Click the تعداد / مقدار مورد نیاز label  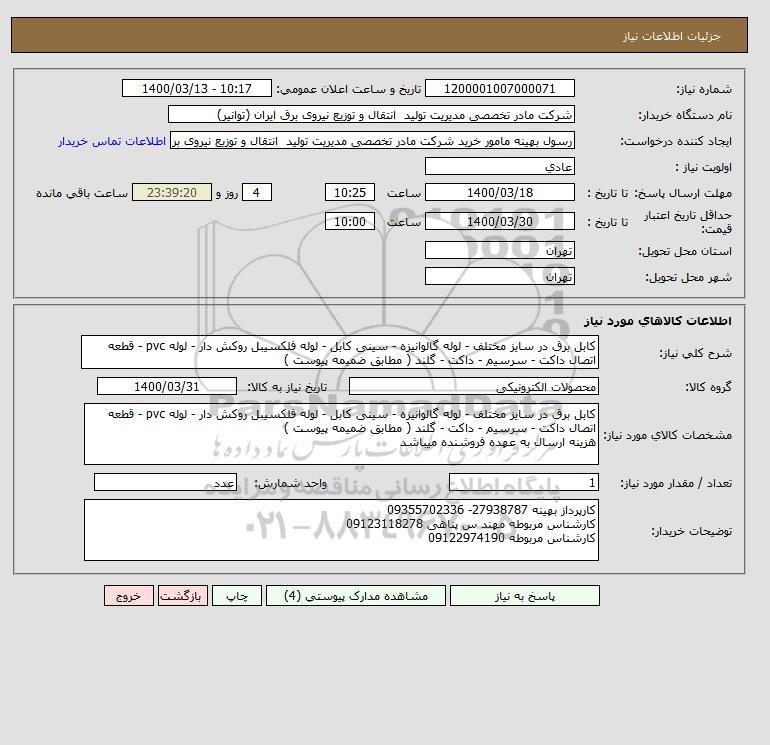tap(676, 483)
